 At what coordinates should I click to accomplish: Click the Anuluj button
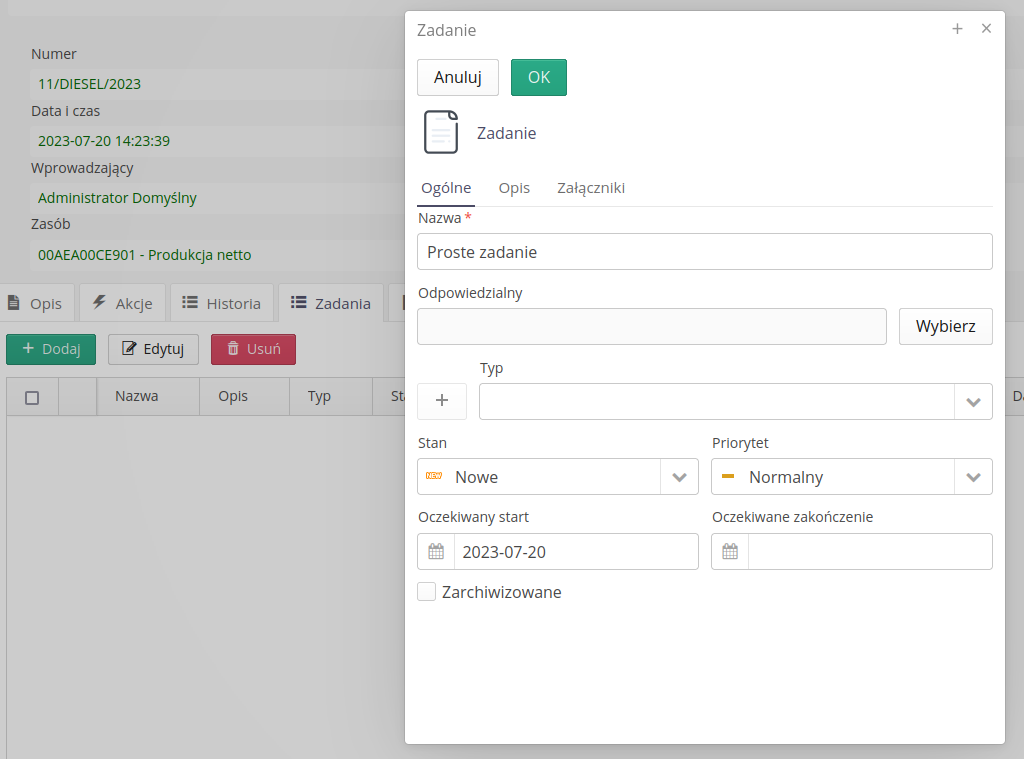pyautogui.click(x=458, y=77)
